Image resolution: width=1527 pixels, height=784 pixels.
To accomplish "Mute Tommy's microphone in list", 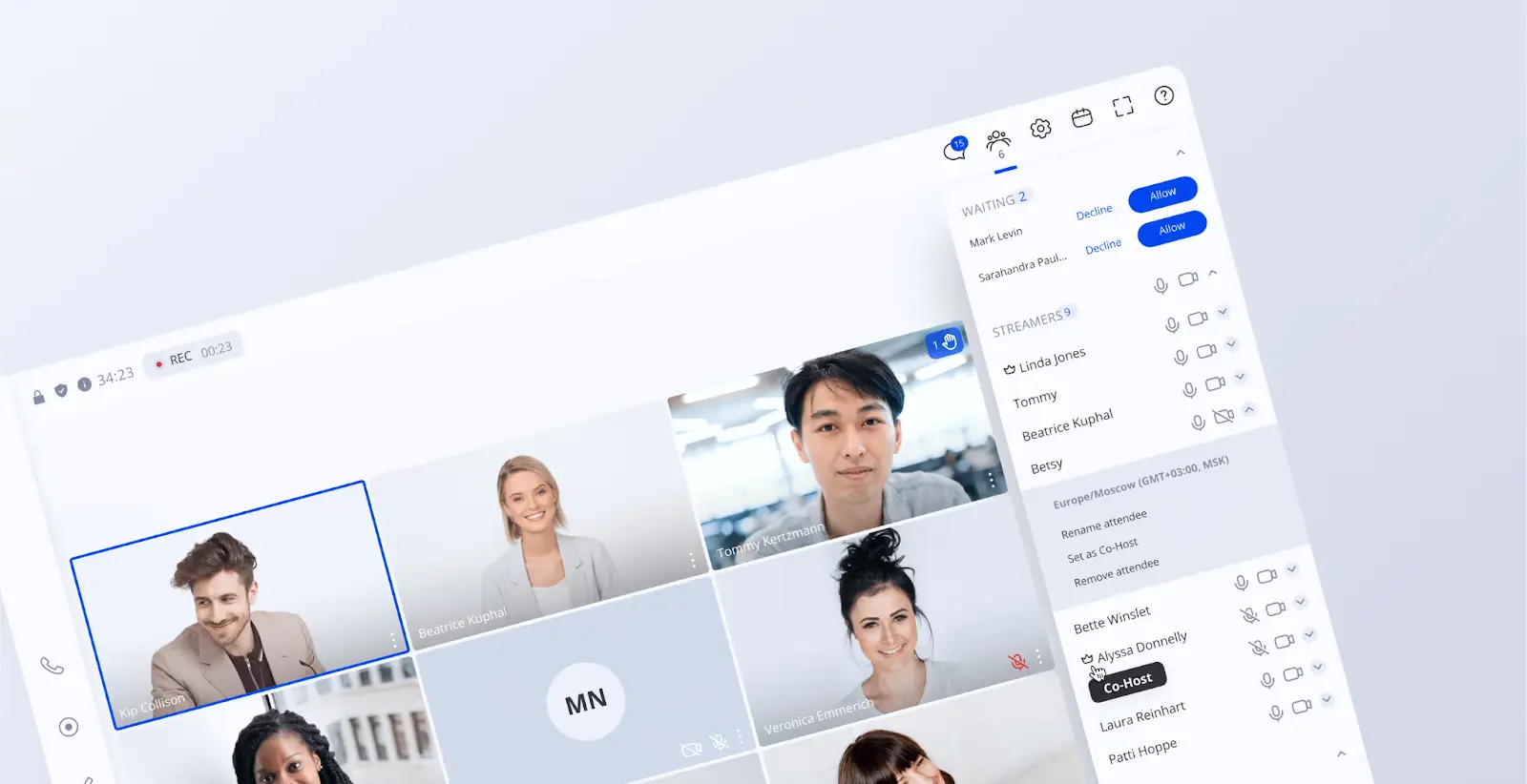I will 1181,357.
